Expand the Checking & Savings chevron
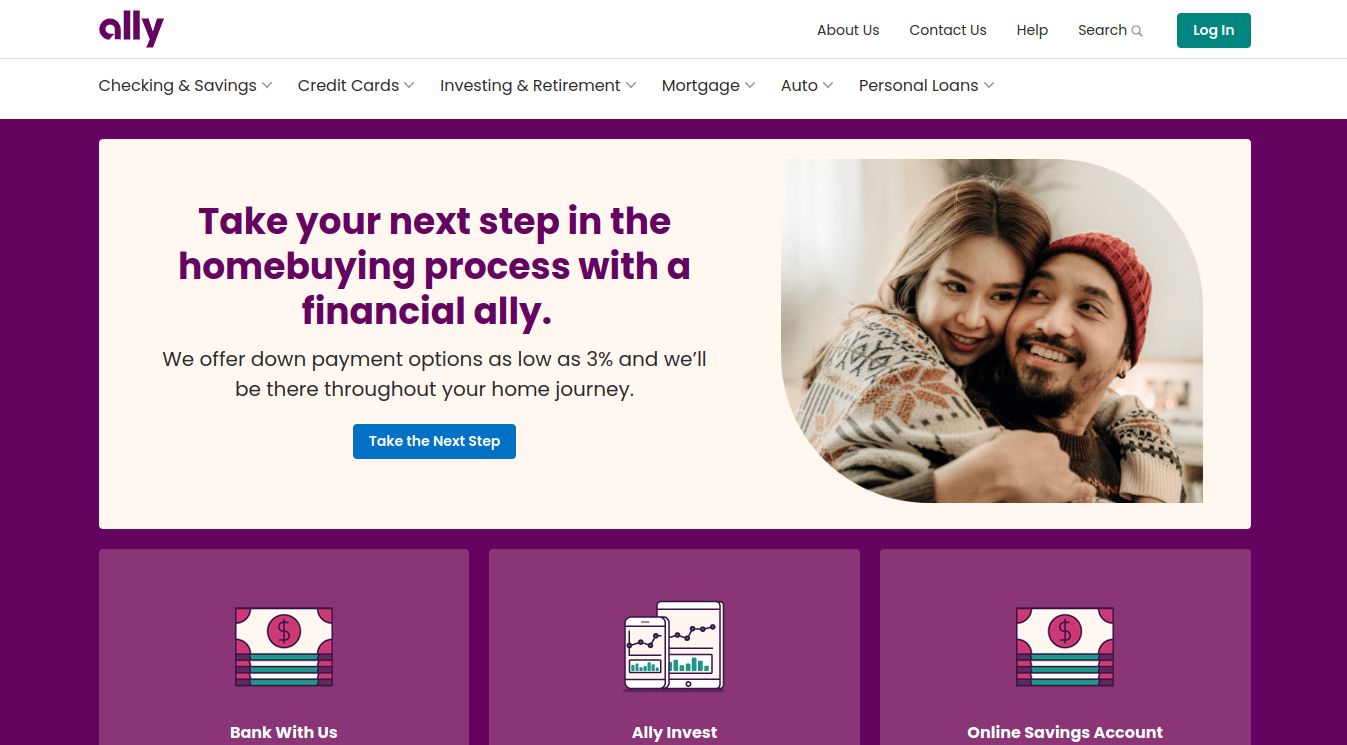 tap(267, 86)
